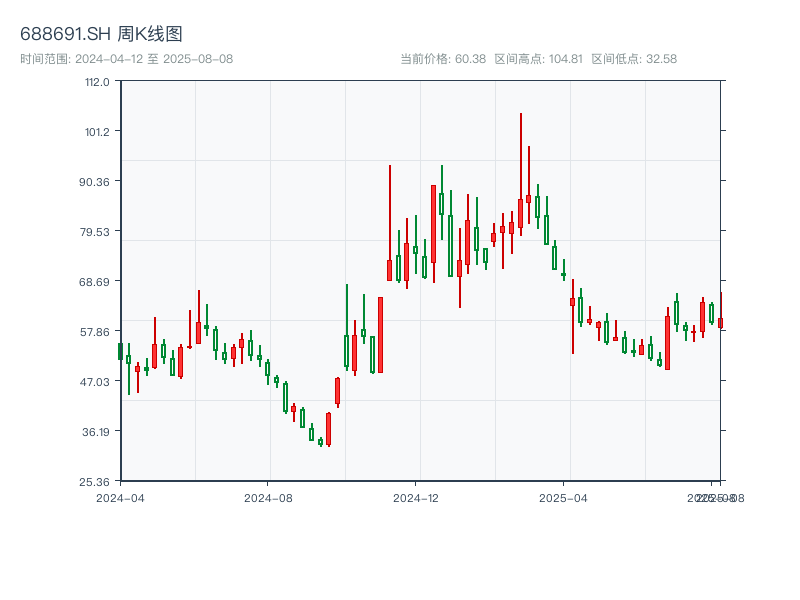Click the 区间高点: 104.81 label
800x600 pixels.
pos(538,59)
